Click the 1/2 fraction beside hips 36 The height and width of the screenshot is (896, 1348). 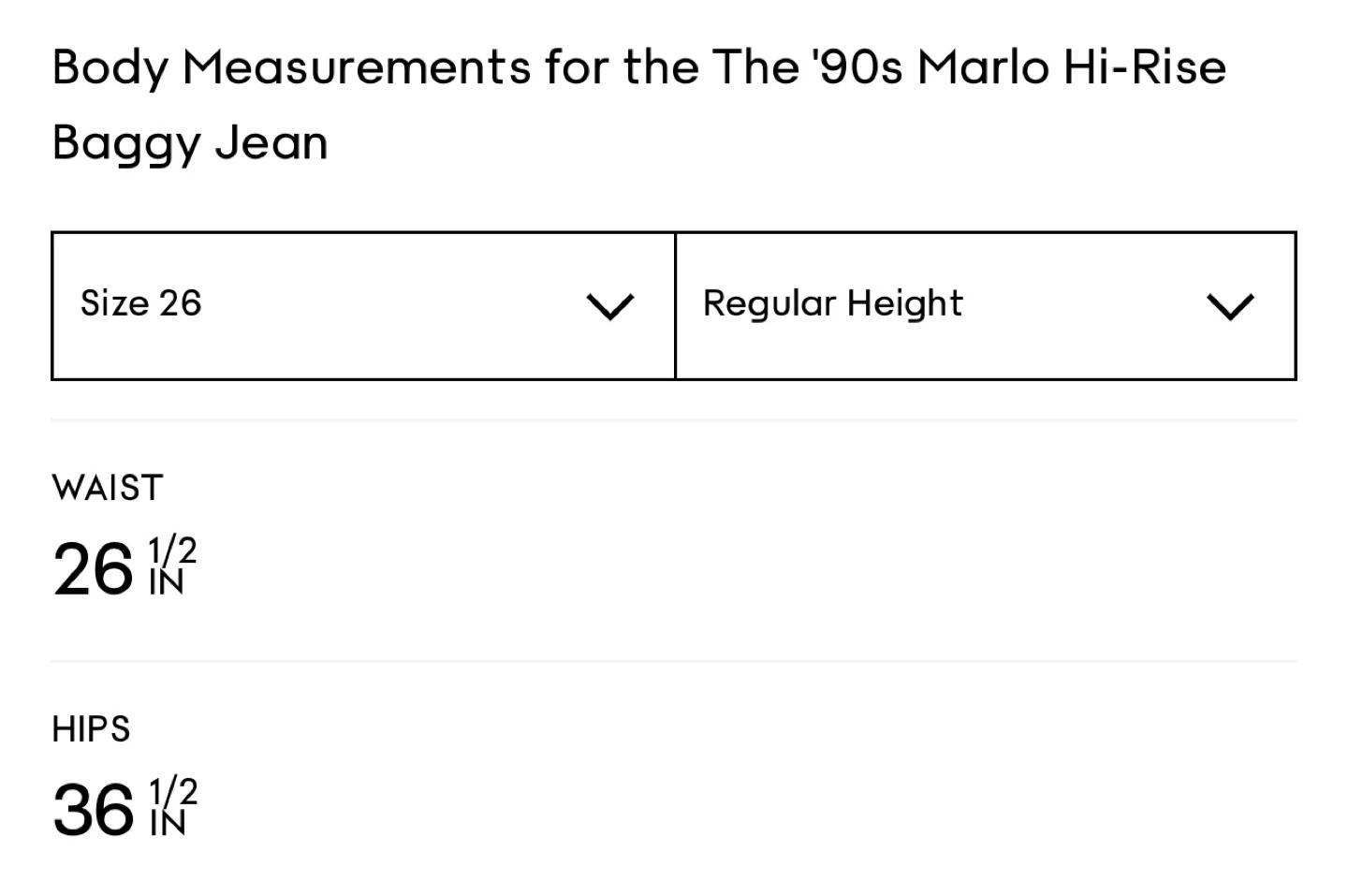[x=173, y=792]
